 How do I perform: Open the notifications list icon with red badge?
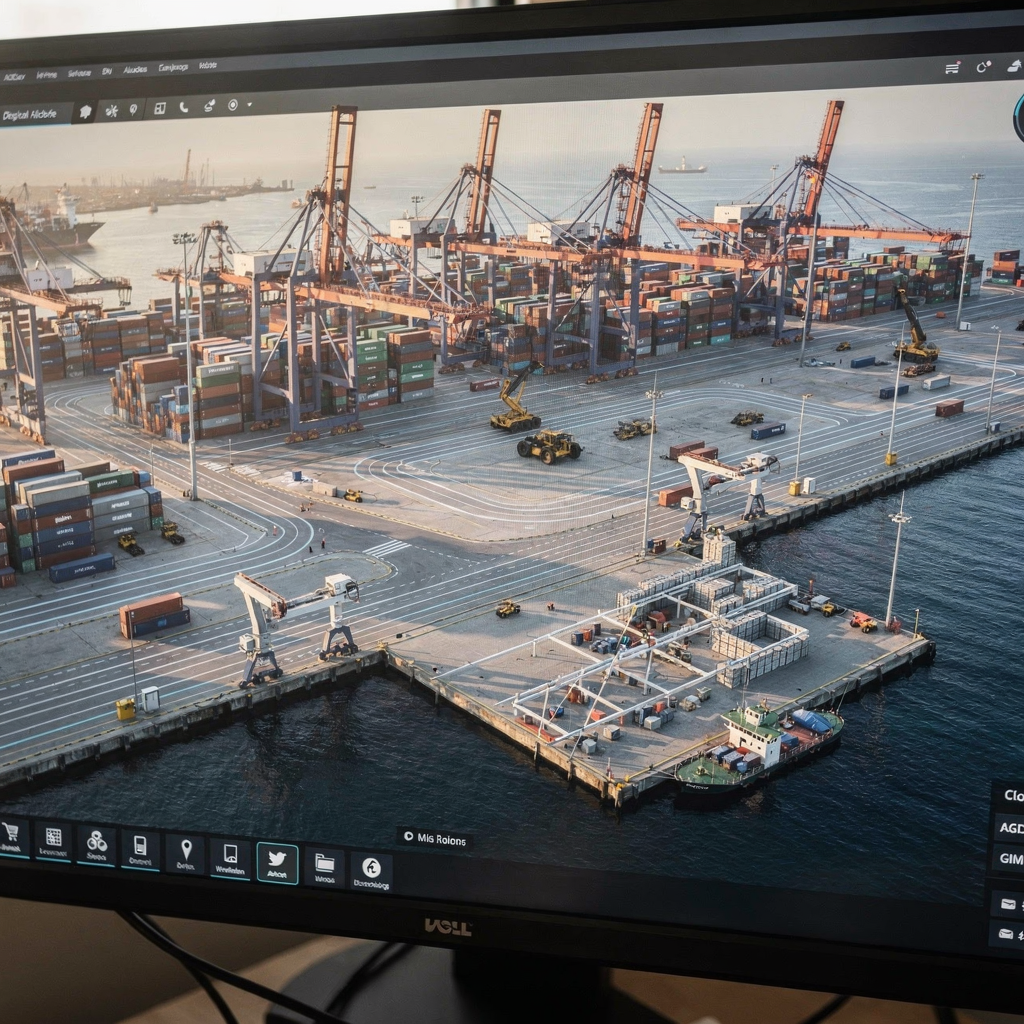951,67
